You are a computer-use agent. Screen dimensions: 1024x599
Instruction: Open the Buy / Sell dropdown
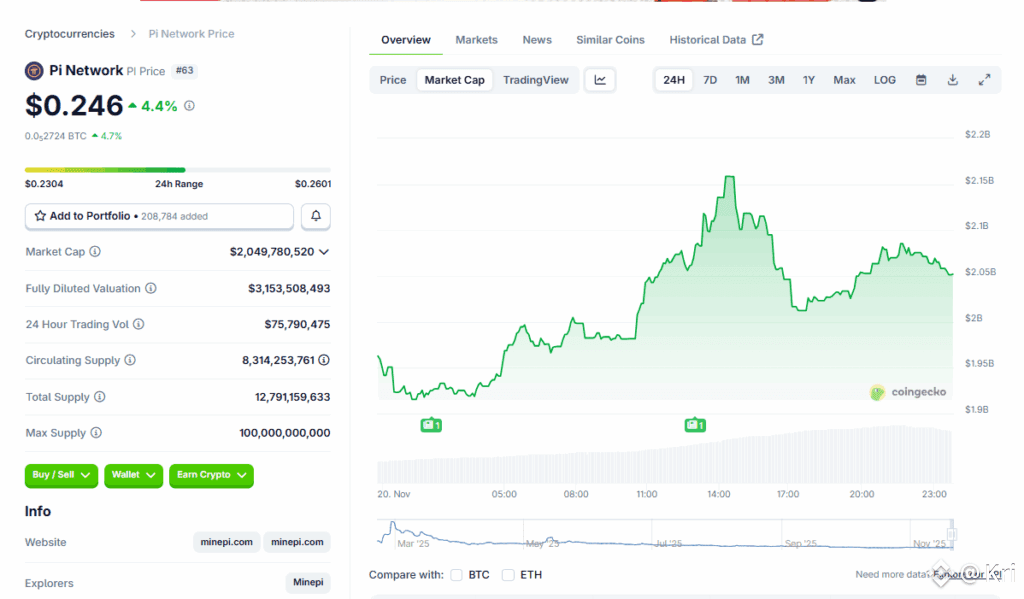coord(61,475)
